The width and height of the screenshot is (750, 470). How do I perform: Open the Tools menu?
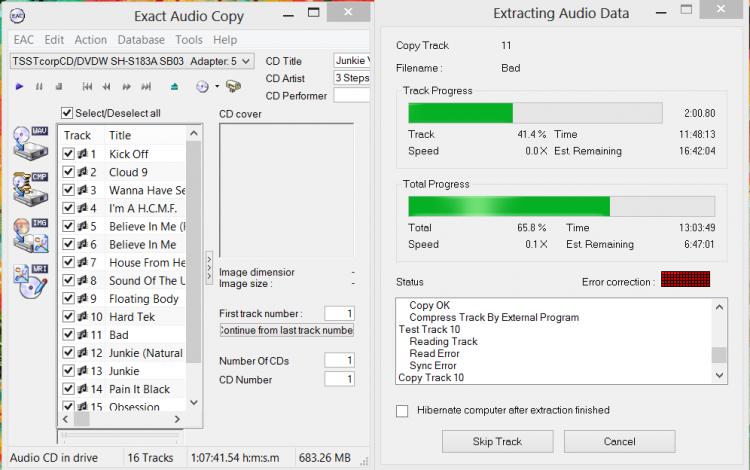pos(189,40)
